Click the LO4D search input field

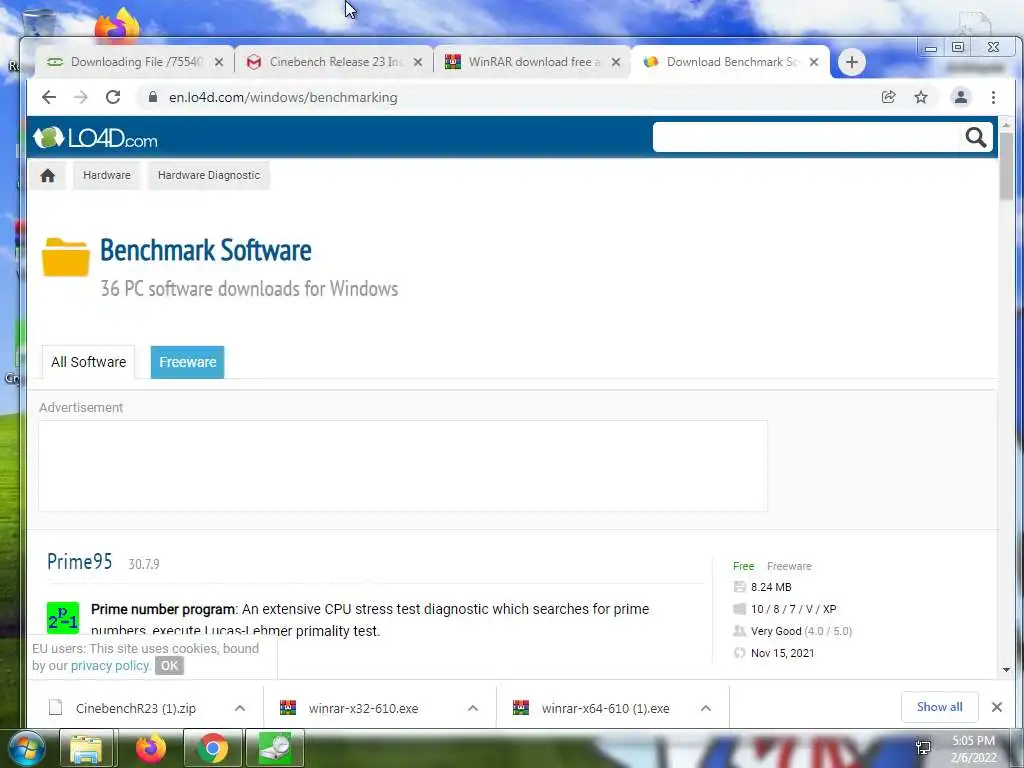point(807,137)
